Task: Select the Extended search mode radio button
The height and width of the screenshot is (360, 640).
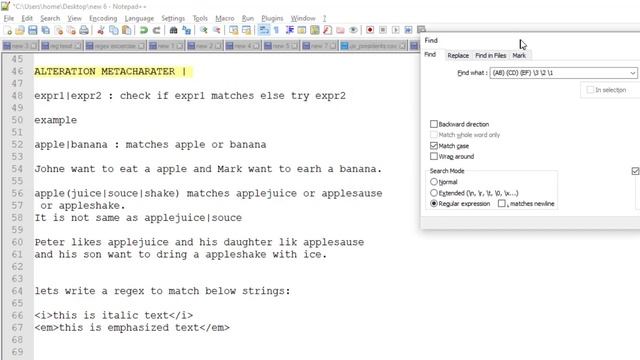Action: 434,193
